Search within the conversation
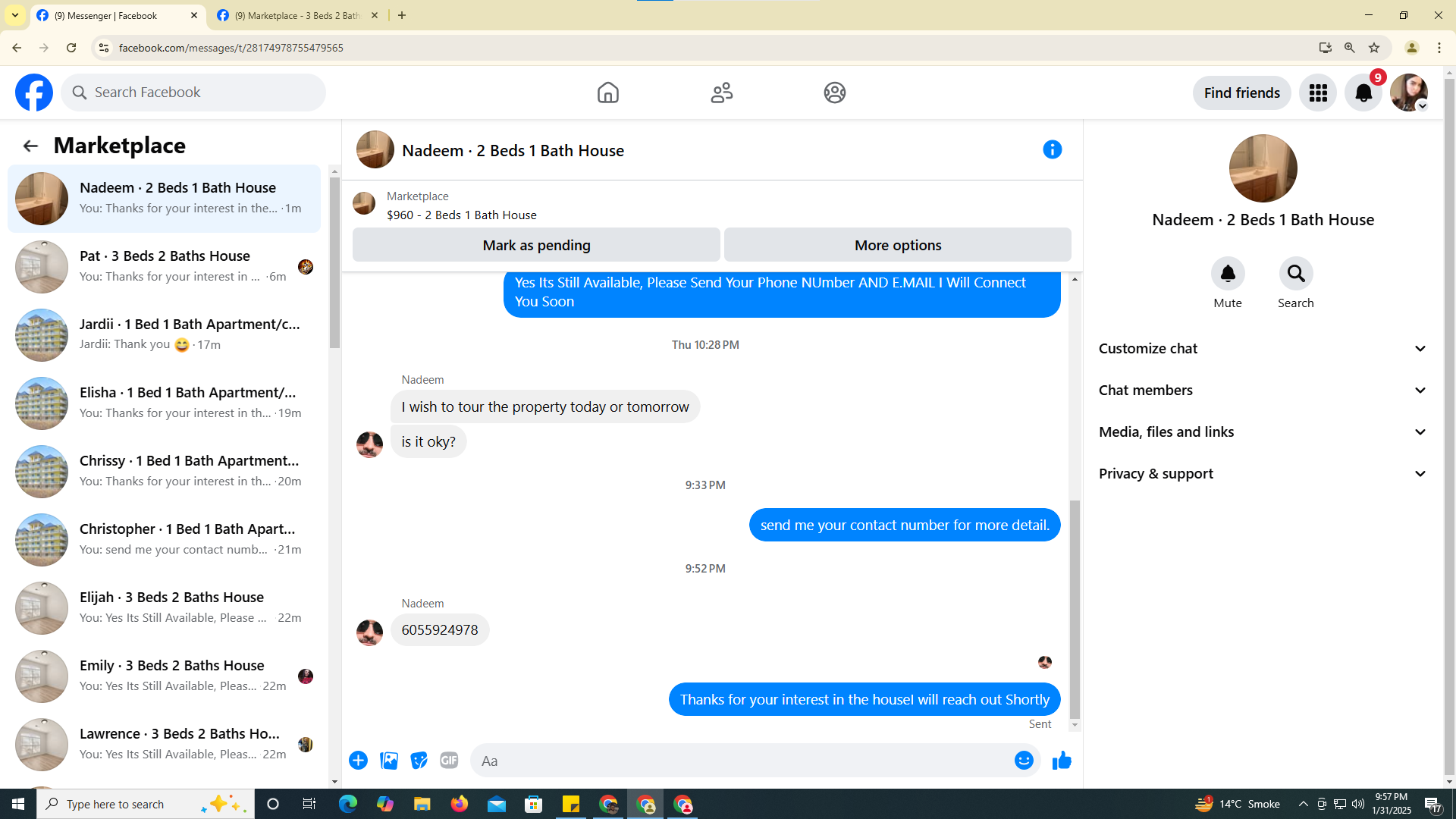 (1296, 274)
